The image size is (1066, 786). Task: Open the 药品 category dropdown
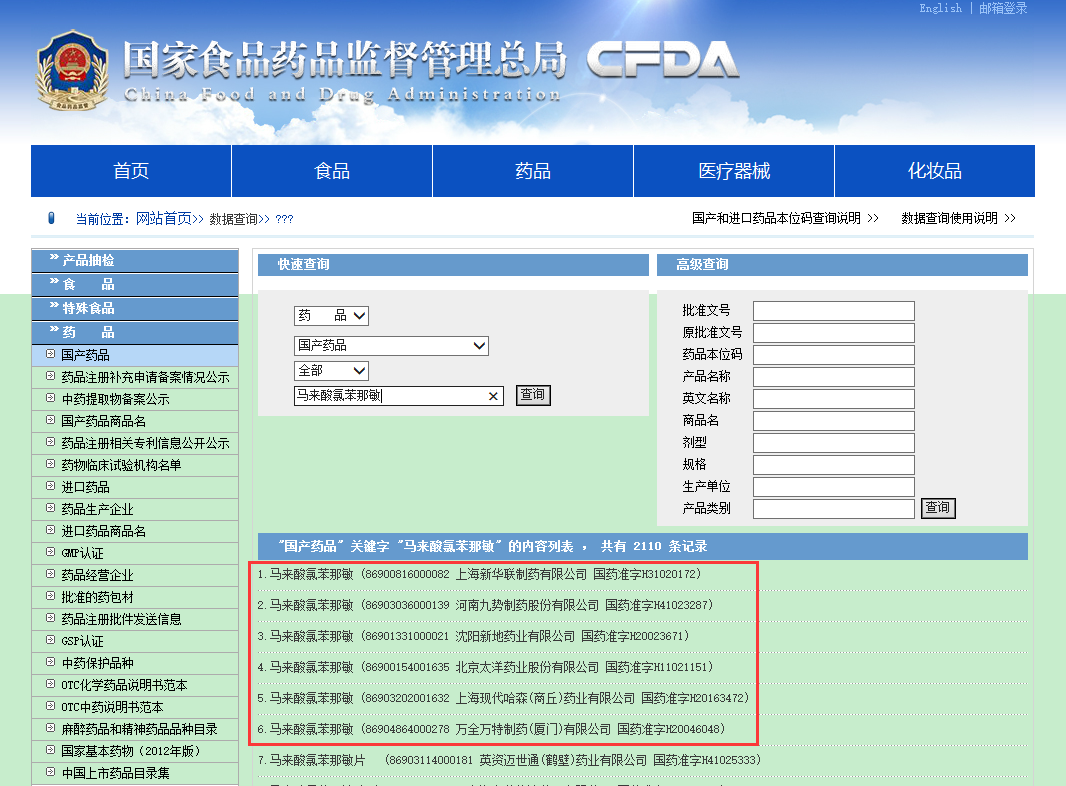(331, 316)
